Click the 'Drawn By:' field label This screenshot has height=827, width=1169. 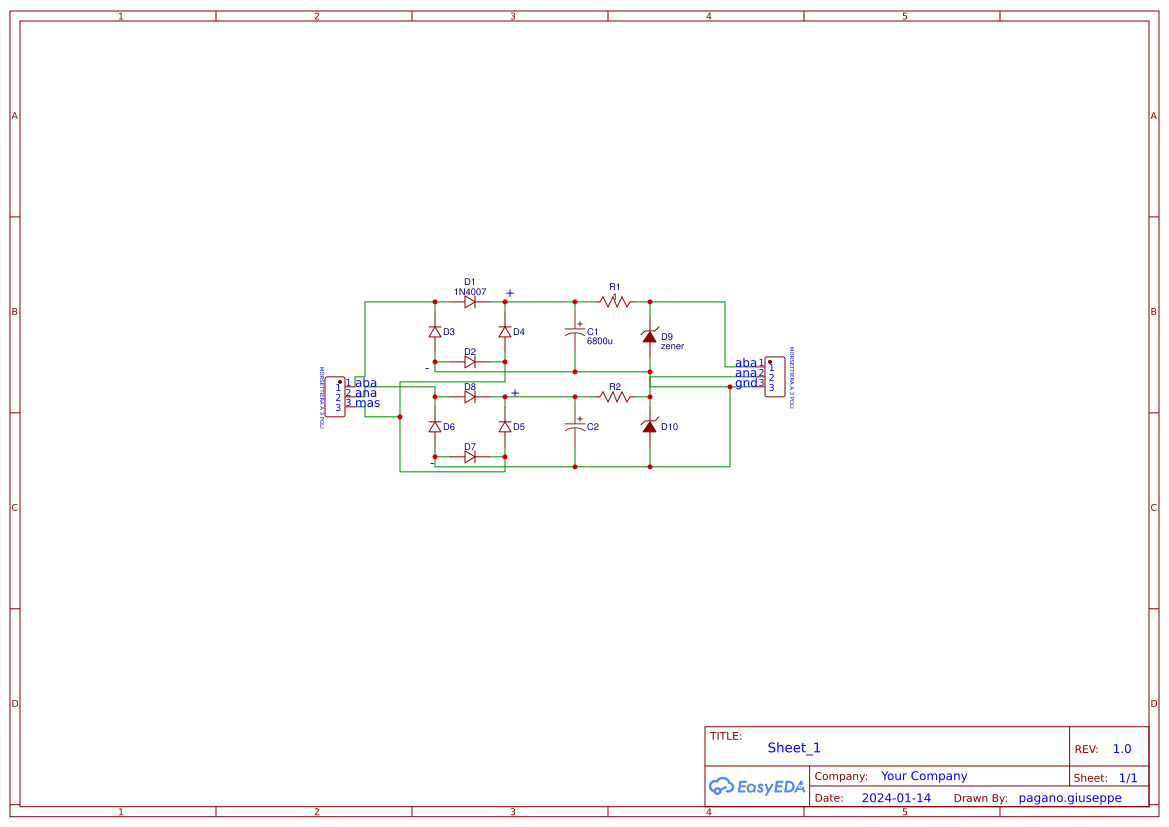pyautogui.click(x=980, y=798)
